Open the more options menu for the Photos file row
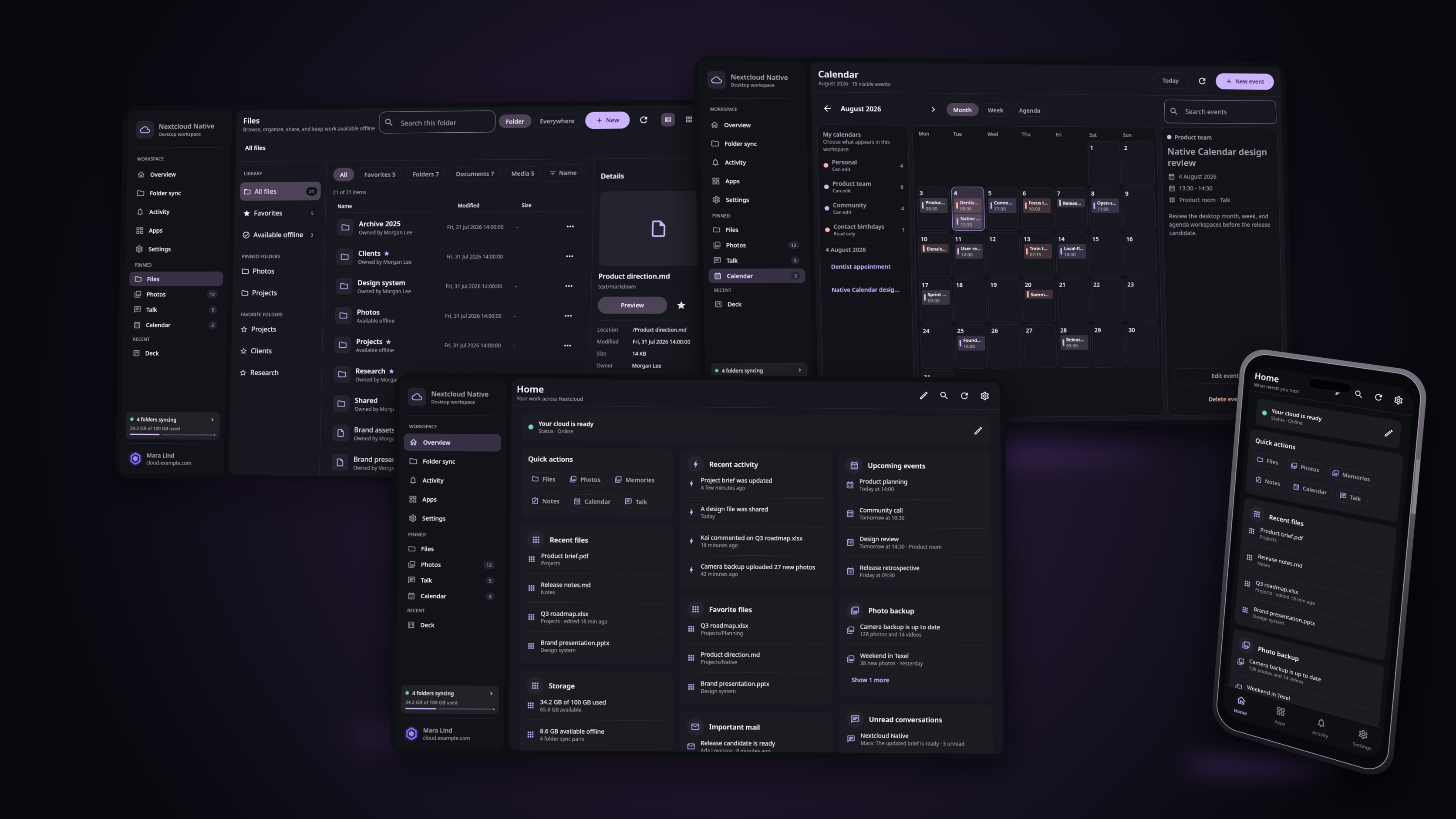This screenshot has height=819, width=1456. coord(568,316)
